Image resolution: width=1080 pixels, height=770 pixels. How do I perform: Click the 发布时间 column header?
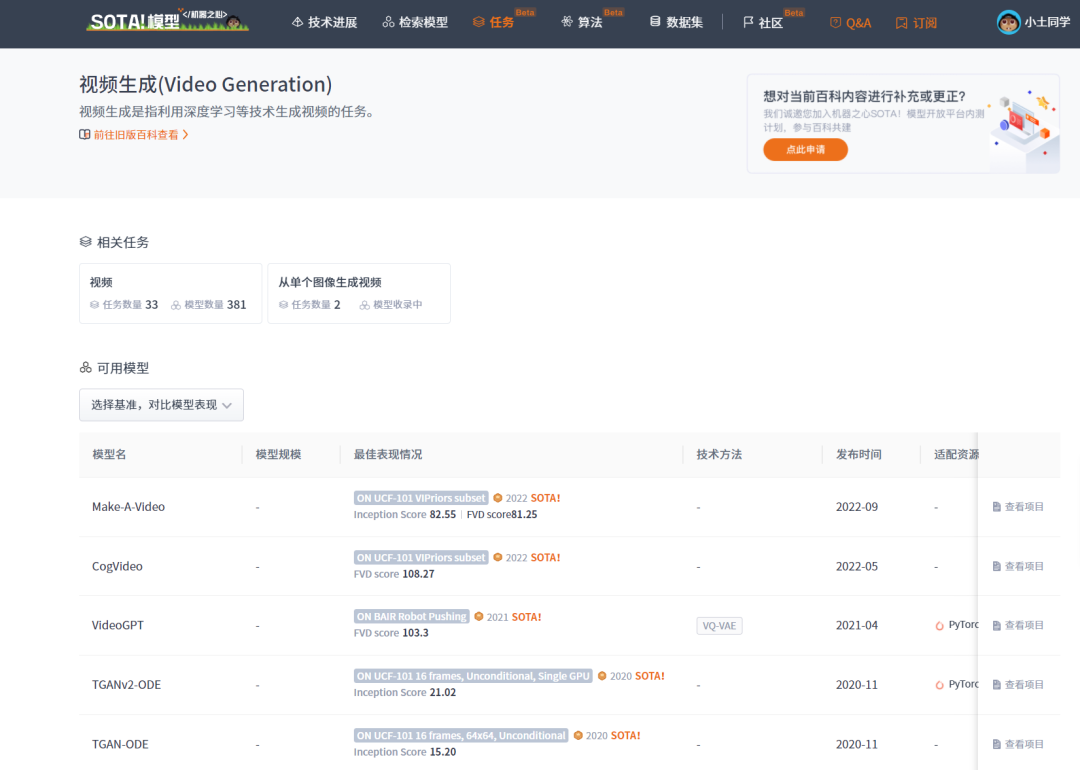pyautogui.click(x=858, y=455)
